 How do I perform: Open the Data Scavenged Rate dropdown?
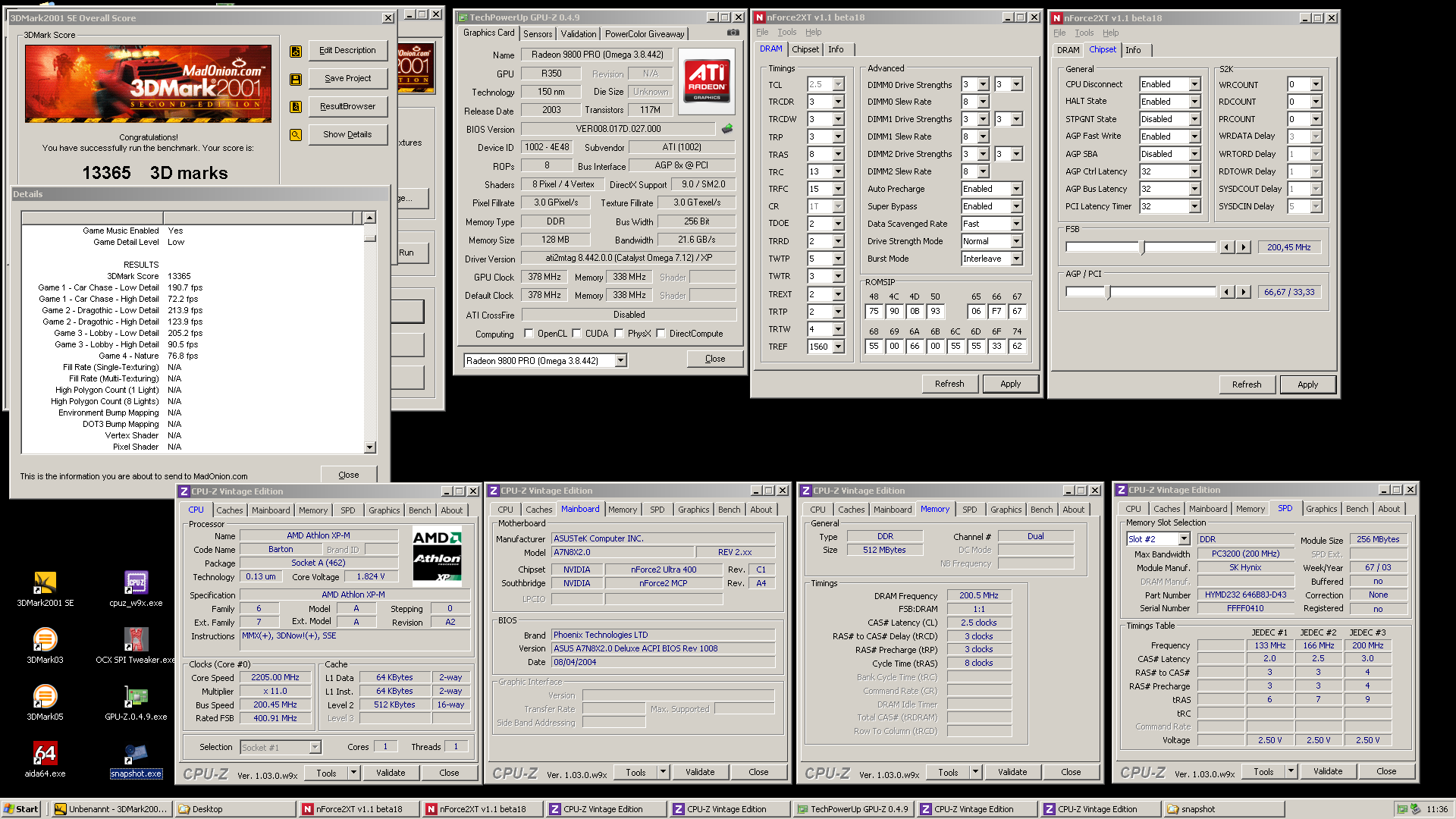click(1016, 224)
